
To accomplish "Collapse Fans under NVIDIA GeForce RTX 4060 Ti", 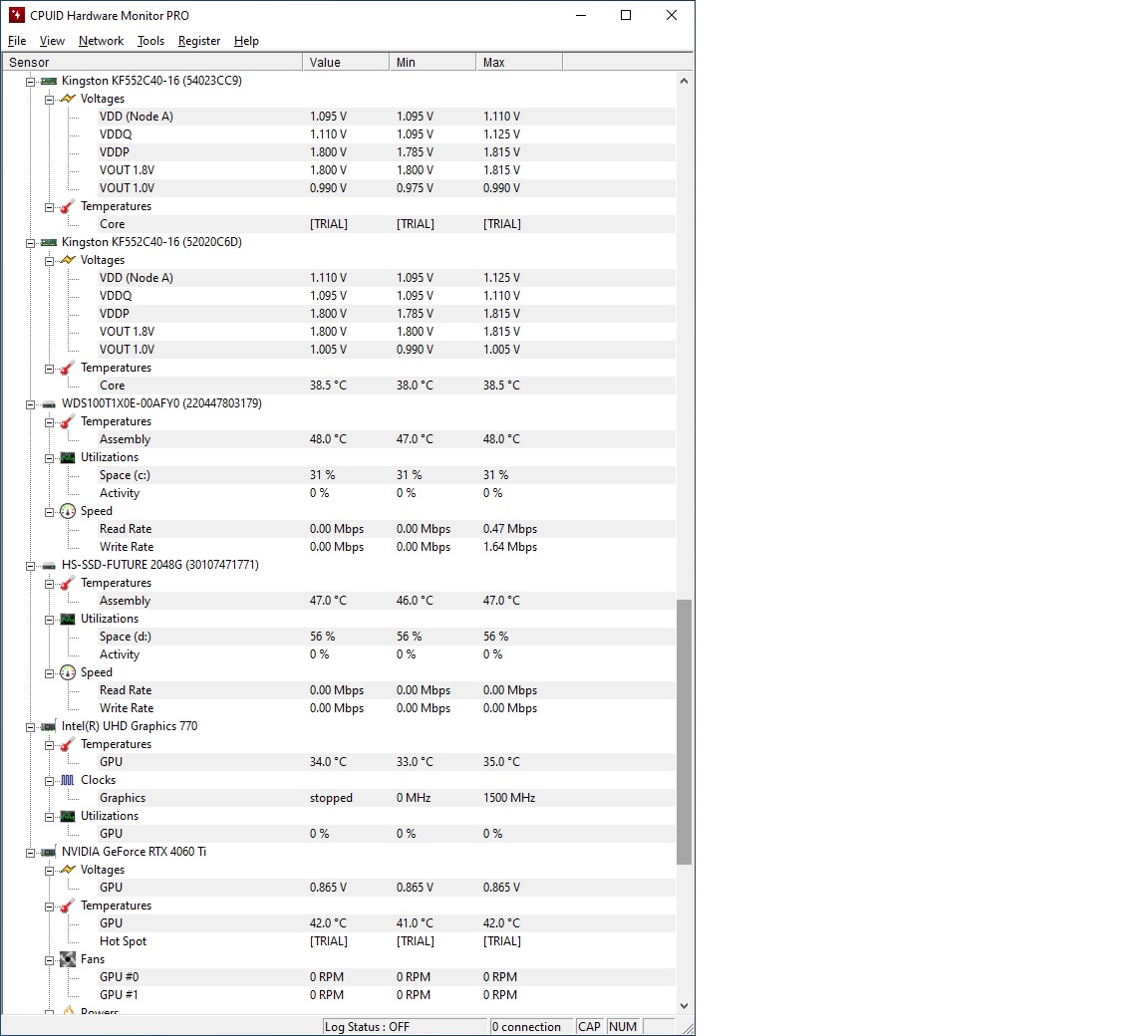I will click(x=49, y=960).
